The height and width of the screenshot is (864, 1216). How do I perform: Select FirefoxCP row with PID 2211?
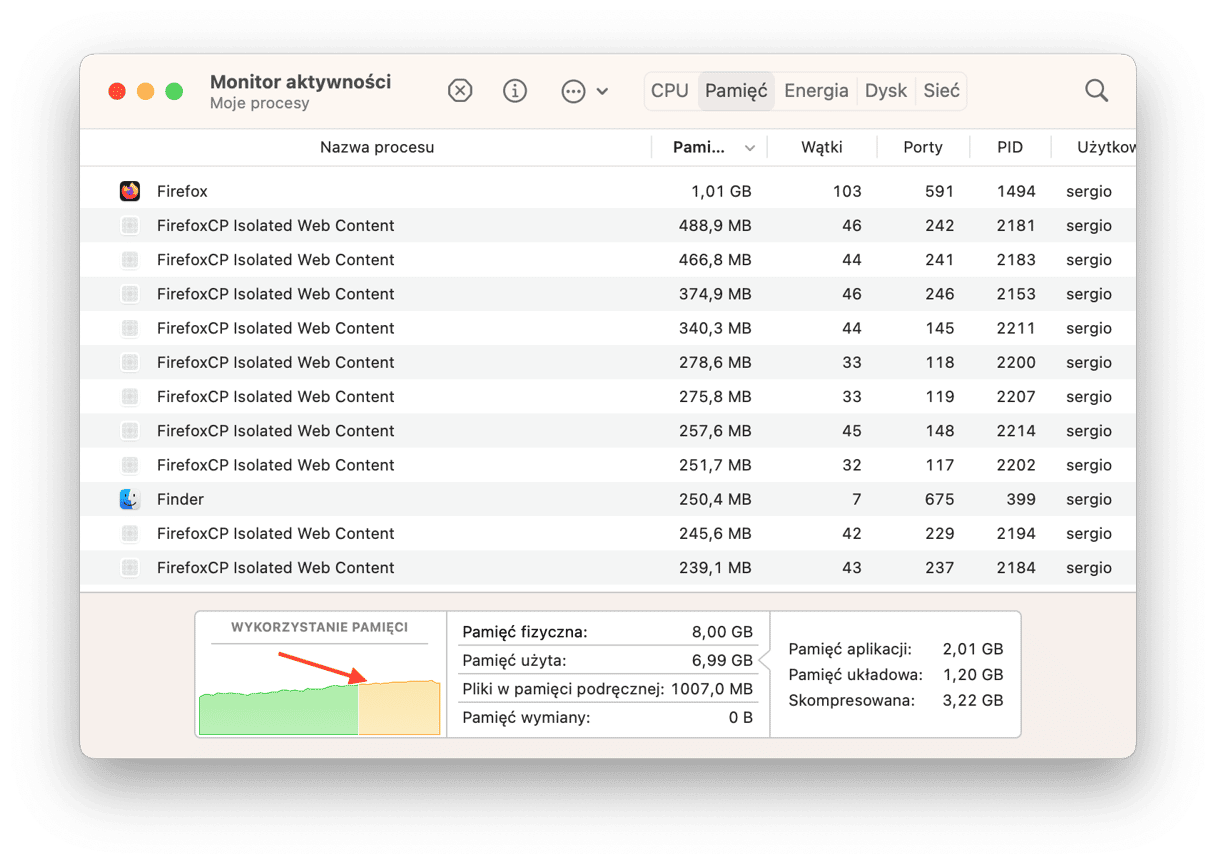[608, 328]
